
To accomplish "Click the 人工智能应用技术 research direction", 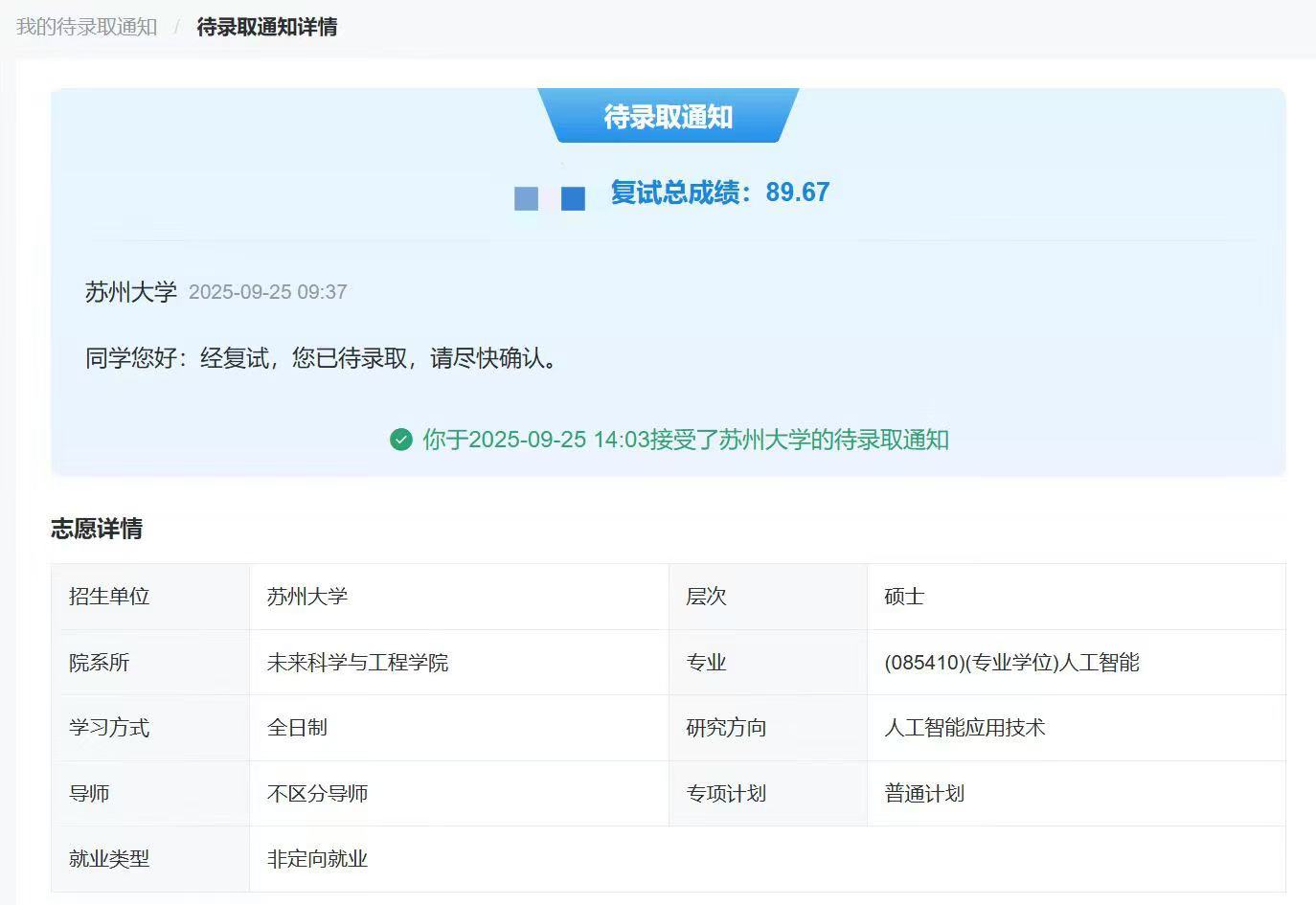I will [964, 728].
